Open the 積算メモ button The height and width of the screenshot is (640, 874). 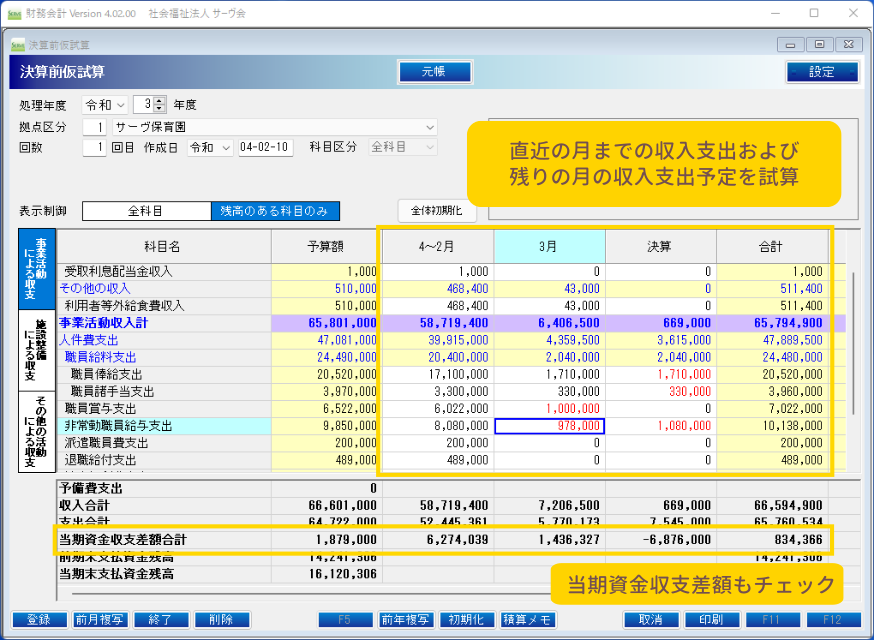(528, 620)
